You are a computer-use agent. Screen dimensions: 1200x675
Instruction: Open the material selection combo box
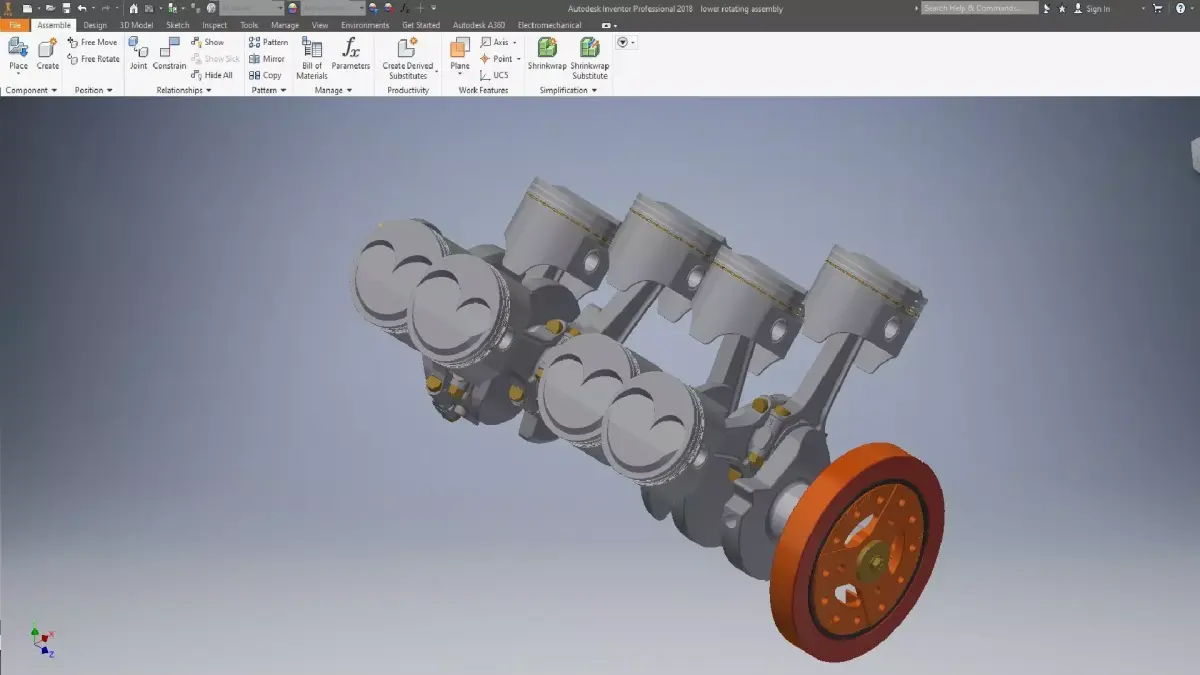pyautogui.click(x=251, y=8)
